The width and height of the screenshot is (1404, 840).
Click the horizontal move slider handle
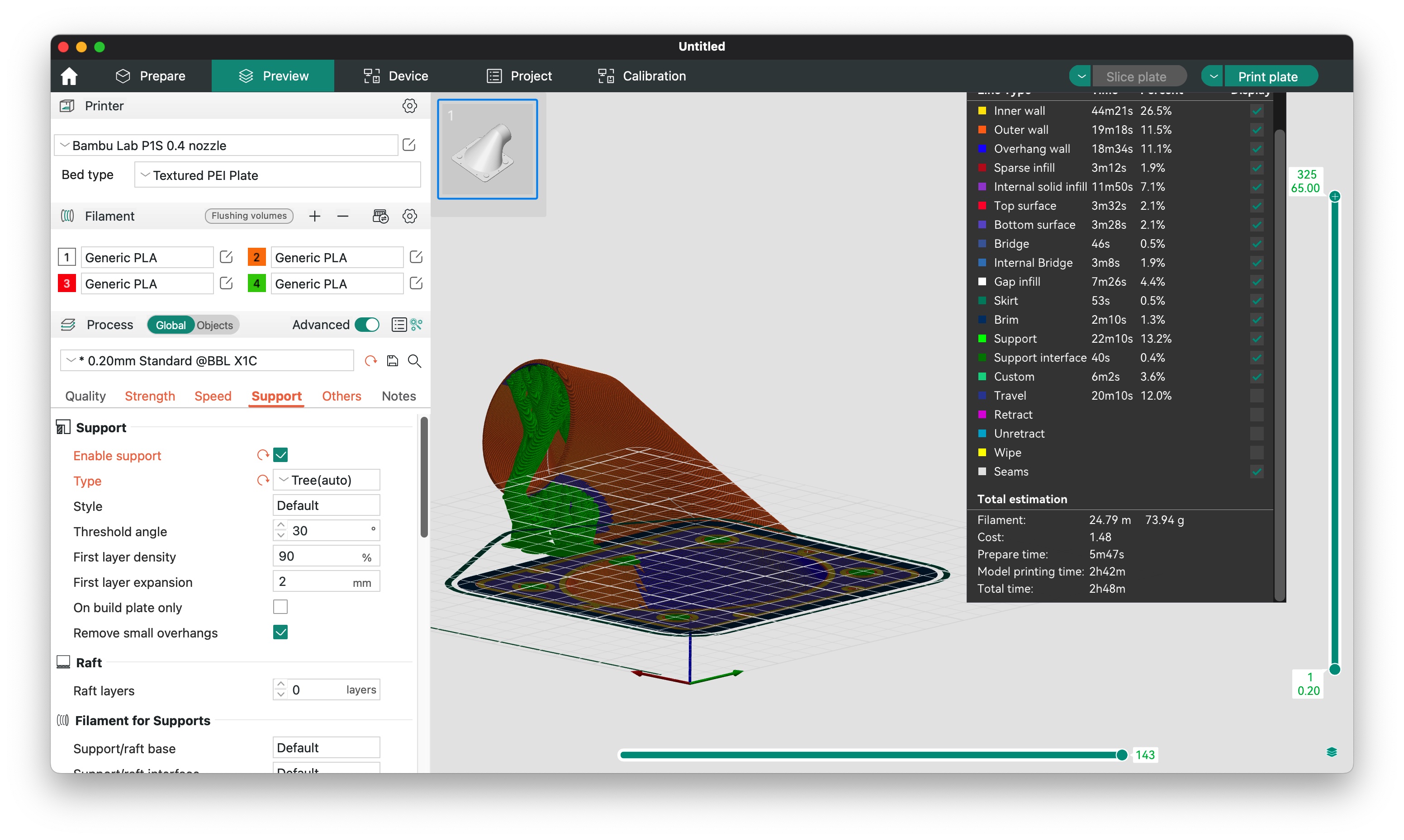click(x=1121, y=755)
